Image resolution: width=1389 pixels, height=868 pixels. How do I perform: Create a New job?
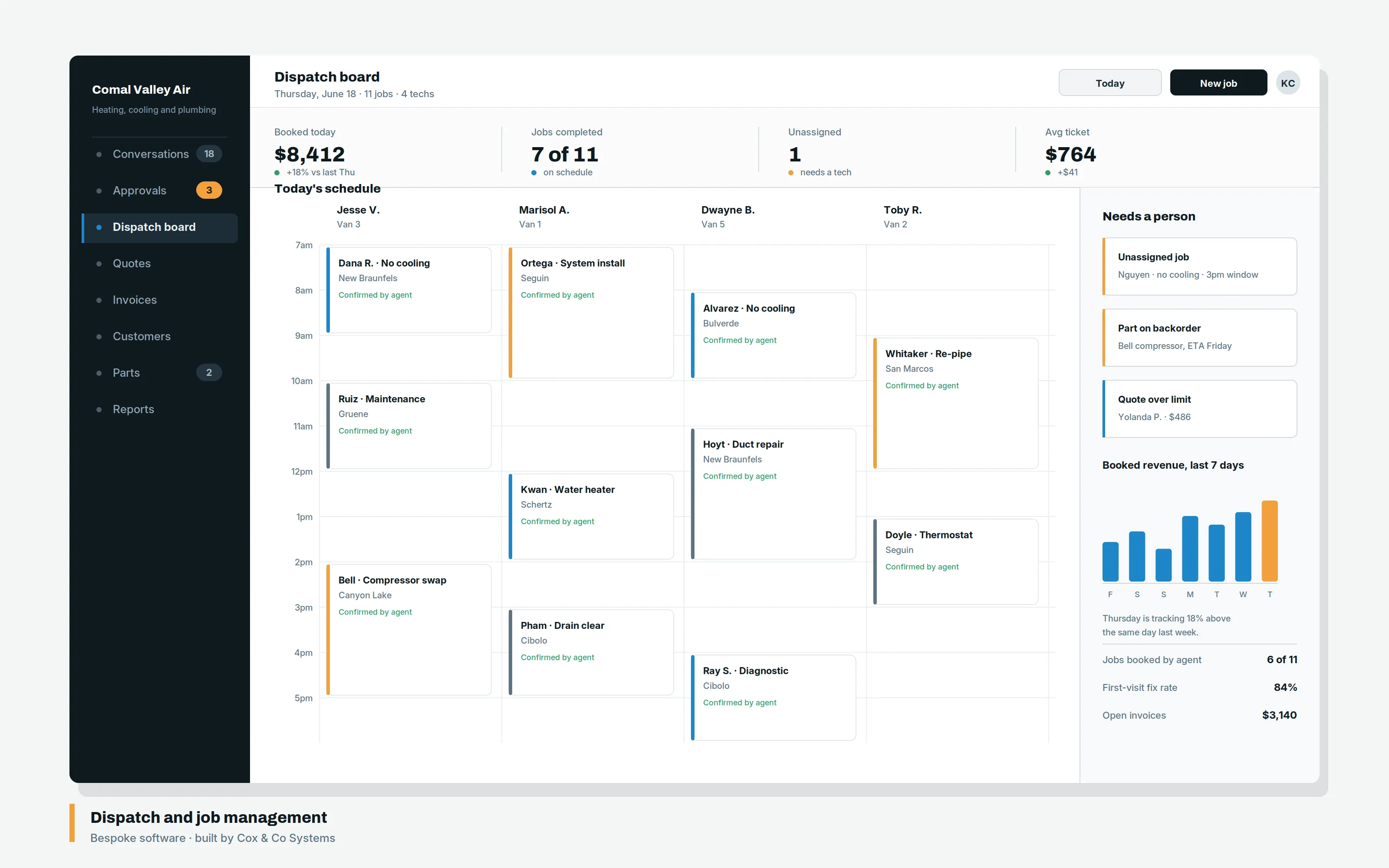[x=1218, y=83]
